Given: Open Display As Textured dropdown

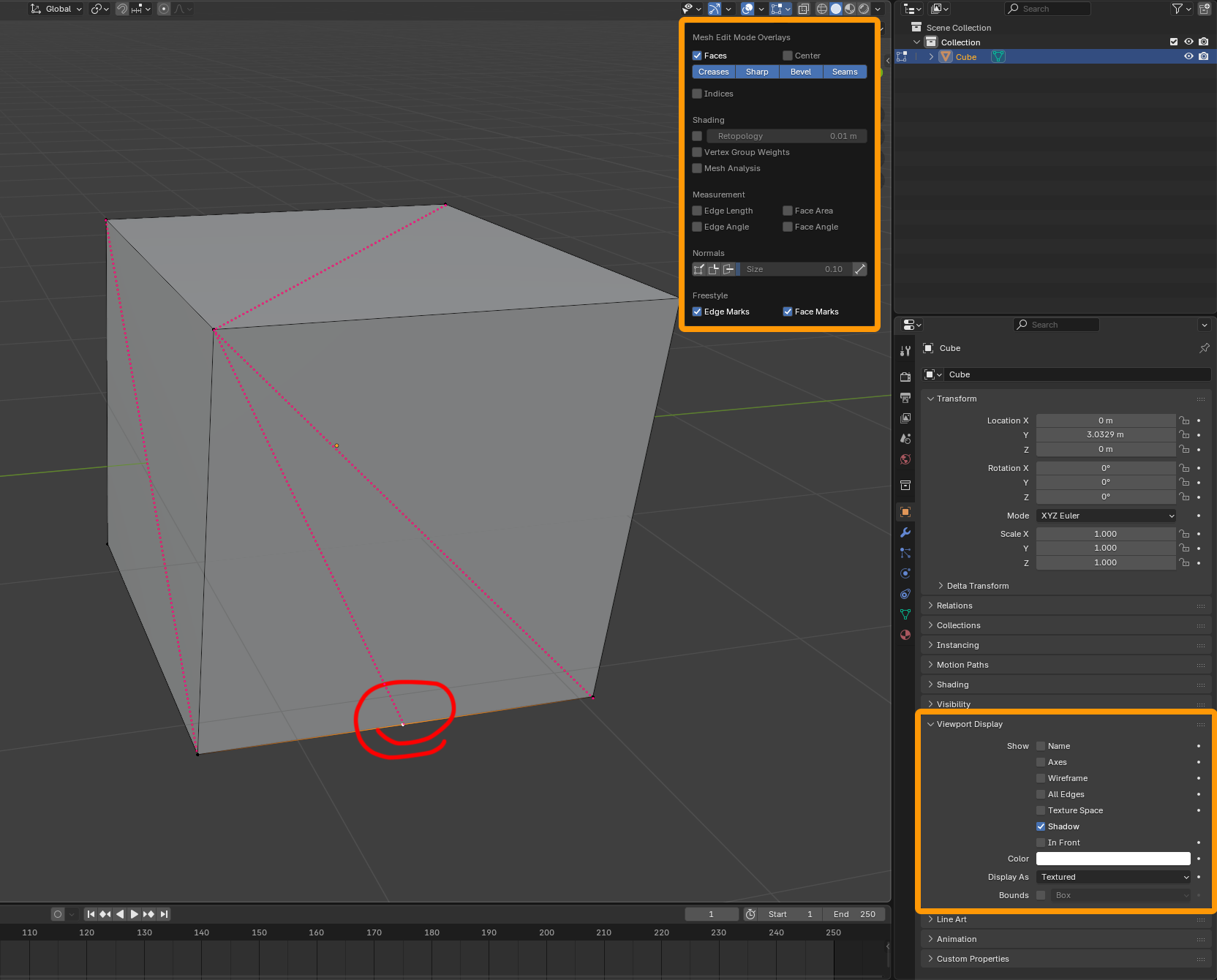Looking at the screenshot, I should (x=1113, y=877).
